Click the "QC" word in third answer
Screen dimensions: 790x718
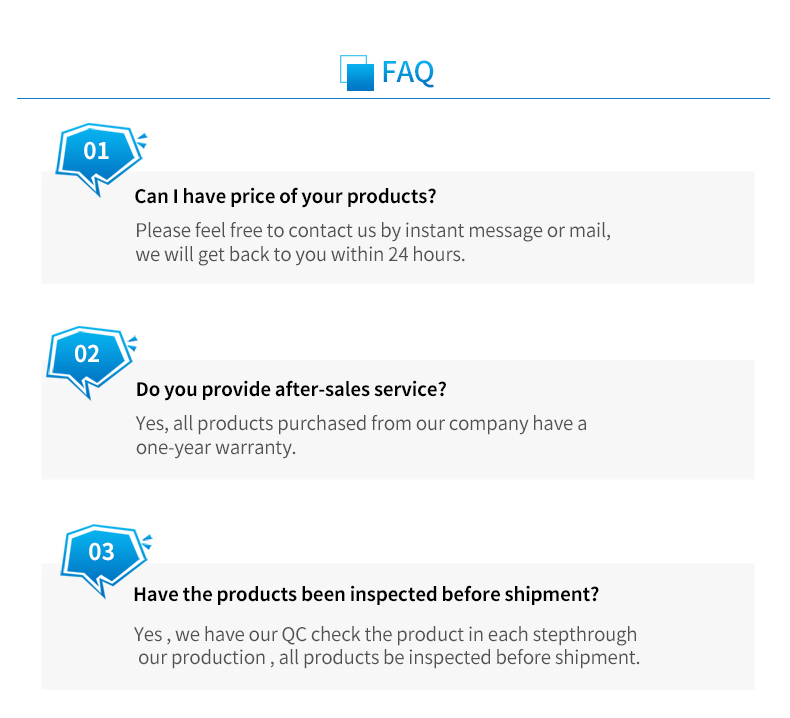point(295,634)
